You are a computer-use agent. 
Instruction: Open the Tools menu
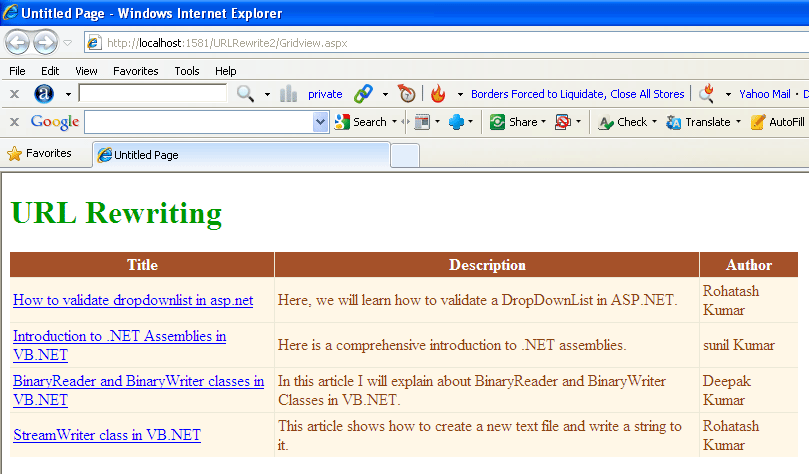(187, 71)
